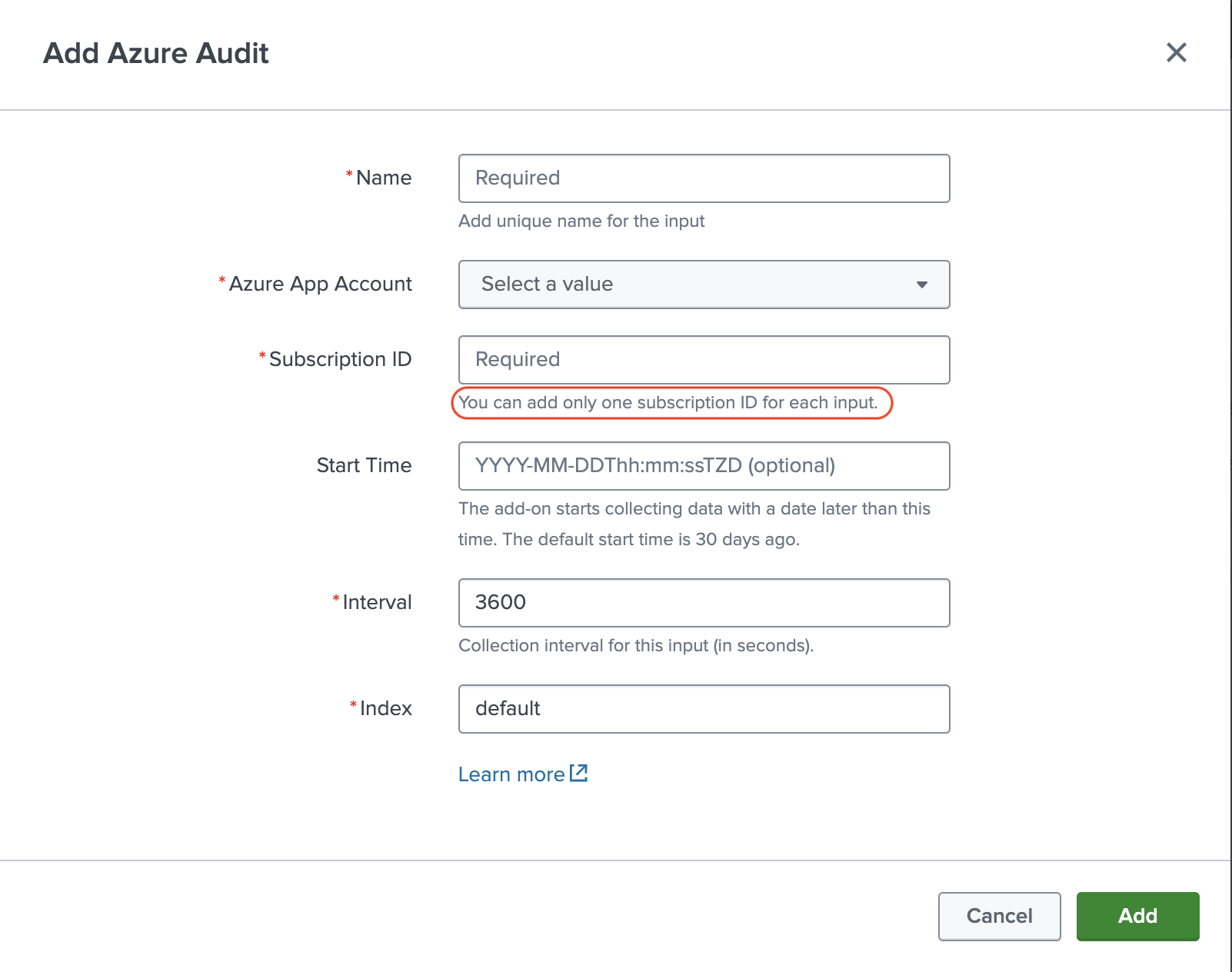Select the Start Time text box
Viewport: 1232px width, 972px height.
pos(703,466)
